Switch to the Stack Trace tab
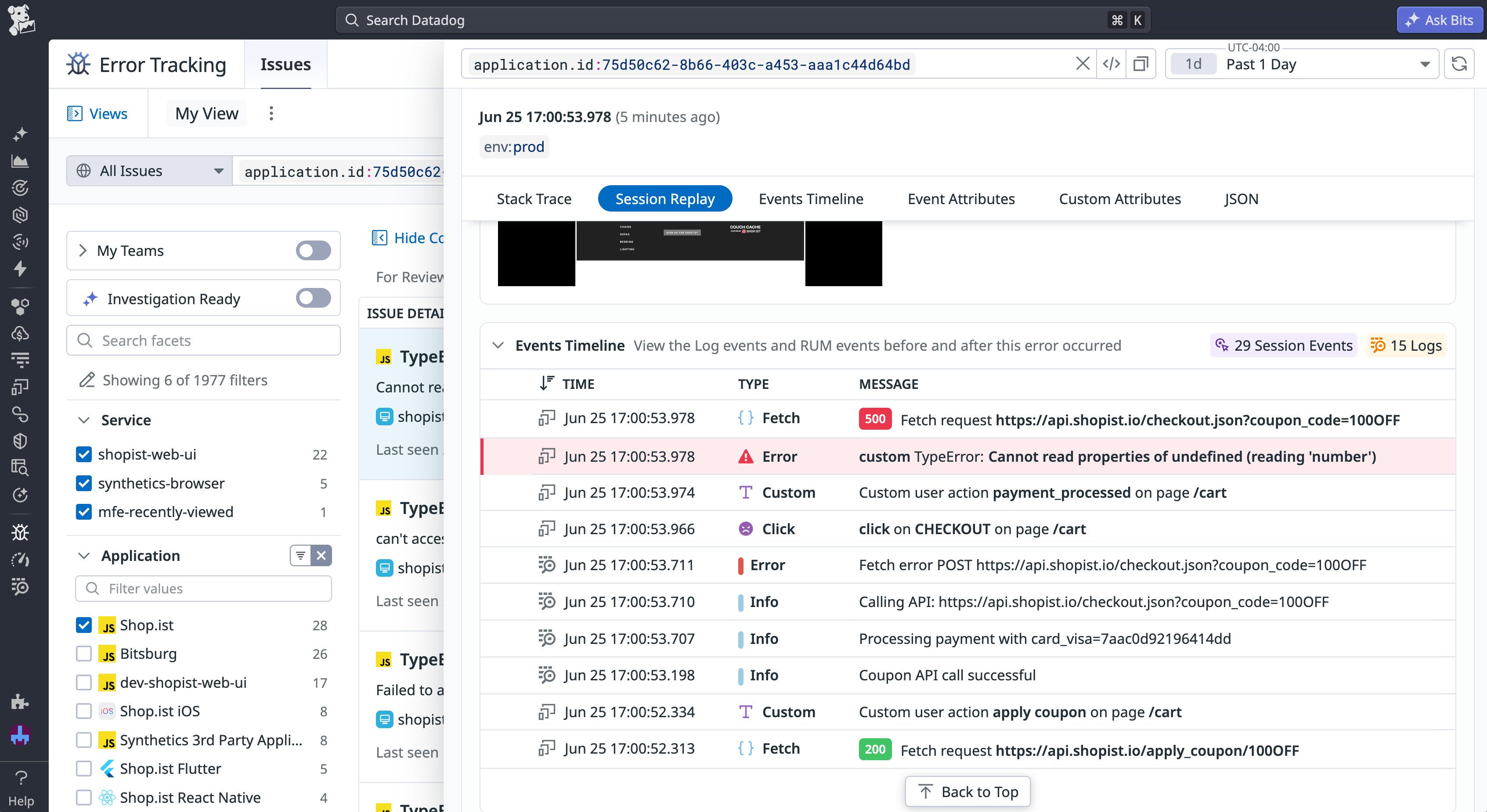 [x=534, y=198]
